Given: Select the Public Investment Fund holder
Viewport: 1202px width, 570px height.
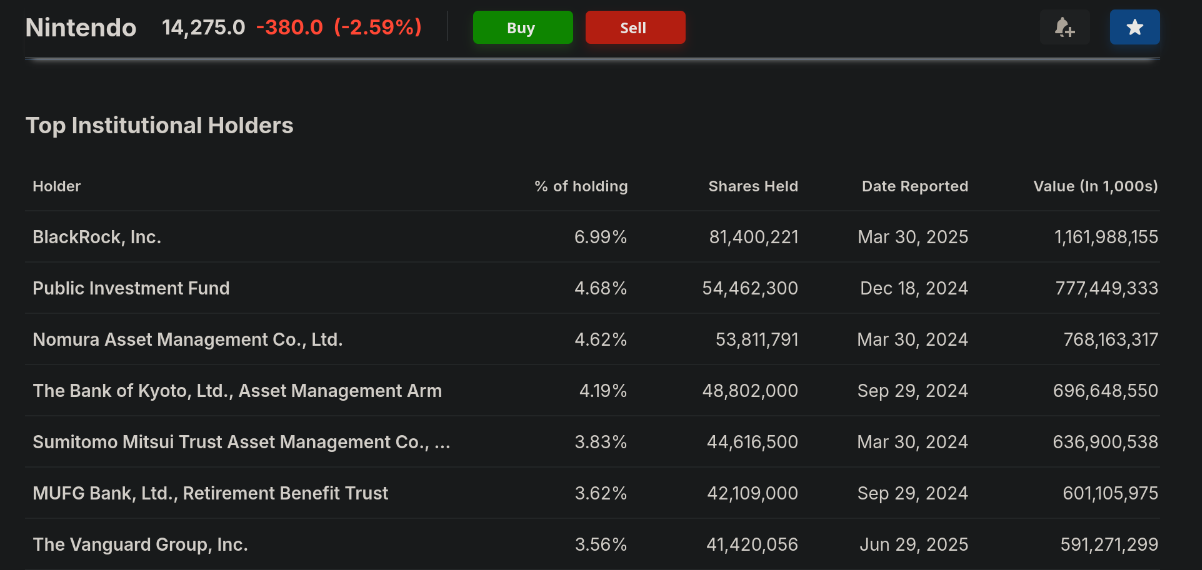Looking at the screenshot, I should point(131,288).
